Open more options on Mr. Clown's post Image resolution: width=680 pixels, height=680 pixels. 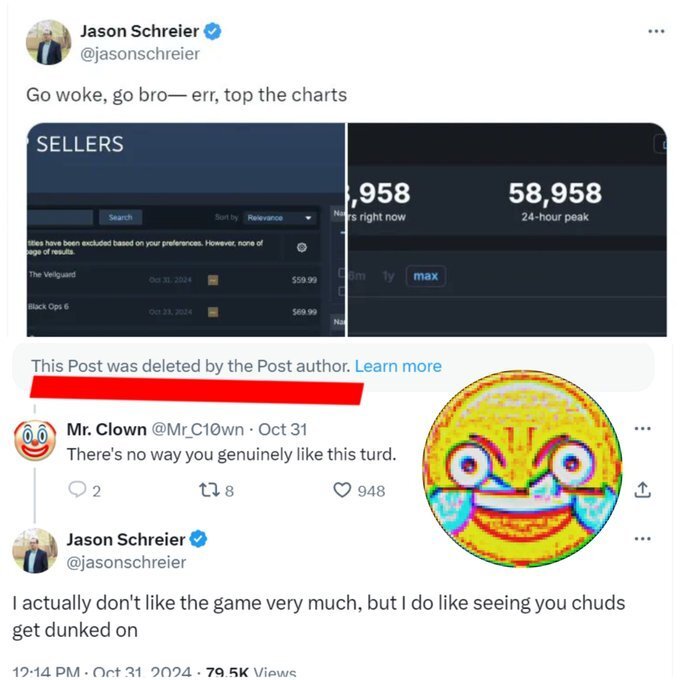click(x=642, y=428)
